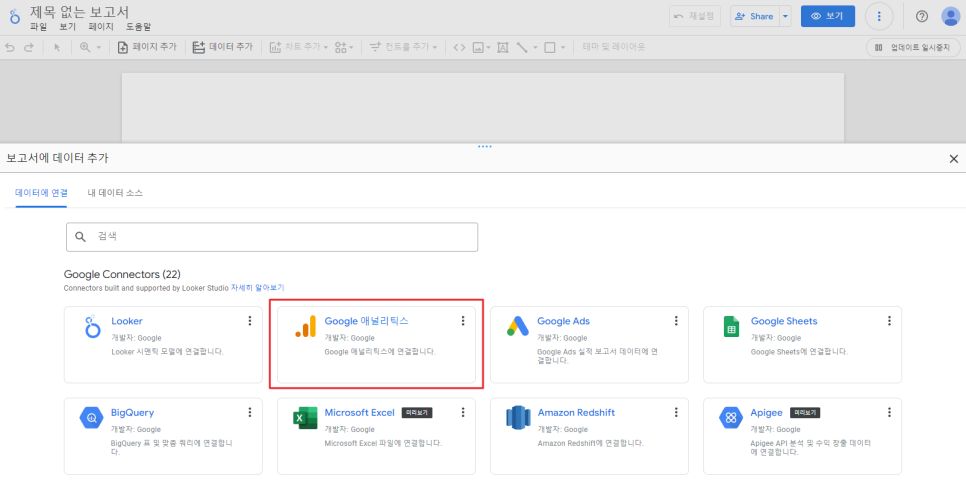
Task: Open Looker card three-dot menu
Action: click(250, 321)
